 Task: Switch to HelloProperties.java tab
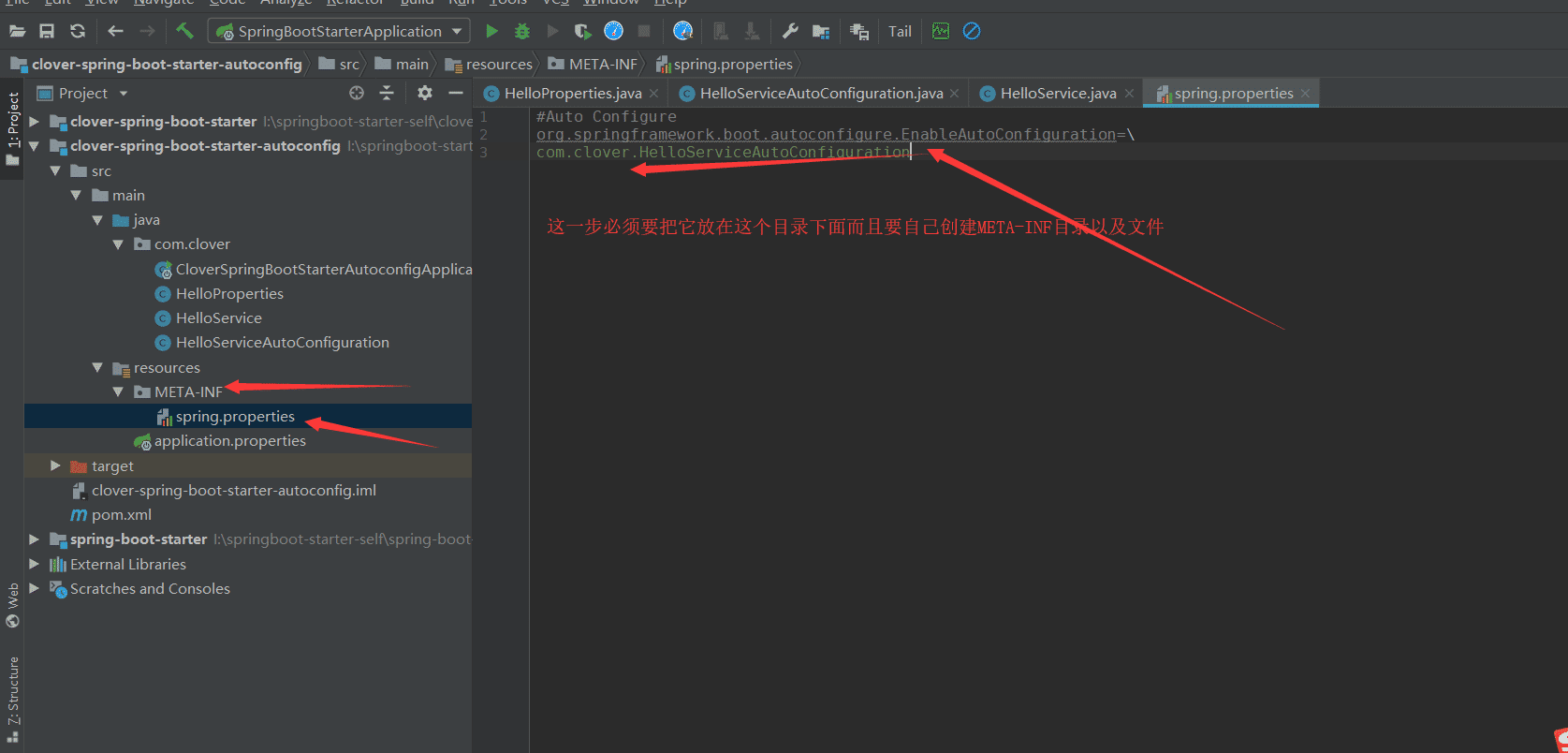coord(572,94)
